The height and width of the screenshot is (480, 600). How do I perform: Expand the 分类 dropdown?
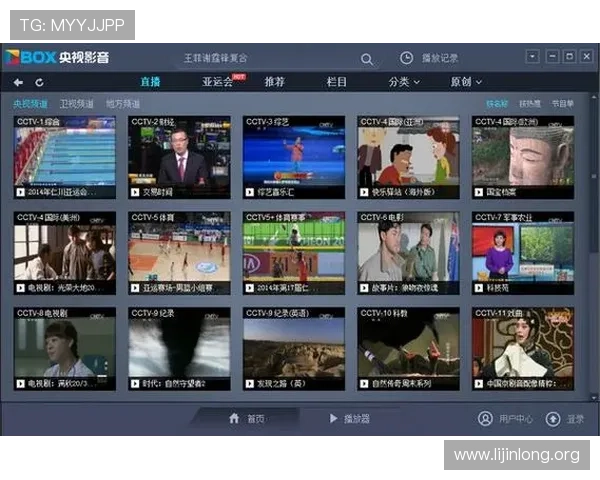pos(404,82)
